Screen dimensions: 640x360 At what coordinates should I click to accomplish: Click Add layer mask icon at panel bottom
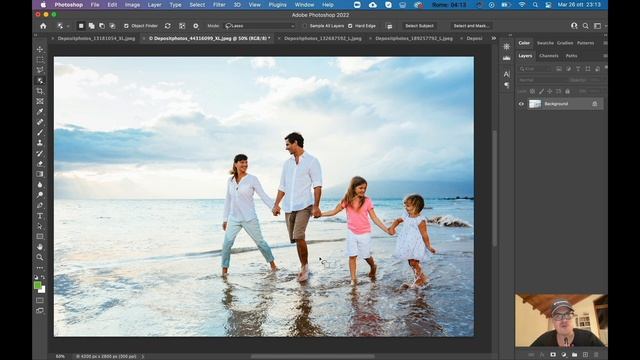(x=553, y=355)
